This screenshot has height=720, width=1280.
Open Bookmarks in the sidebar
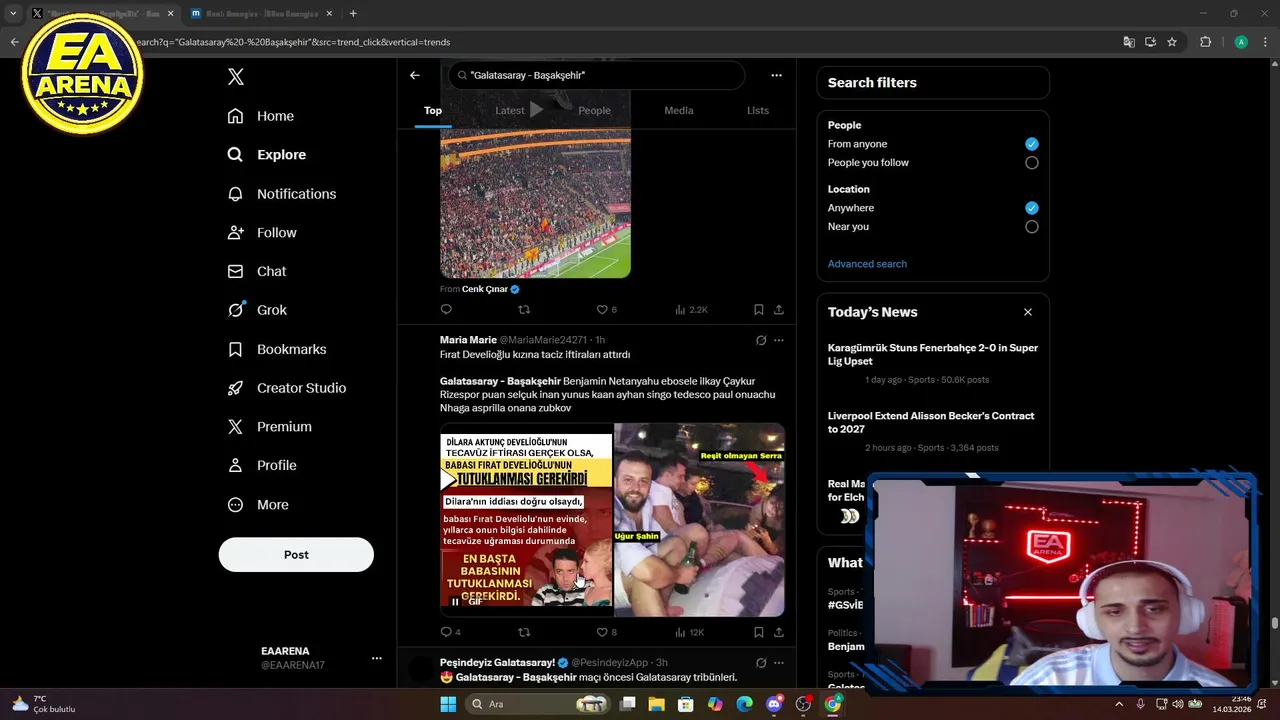tap(277, 349)
